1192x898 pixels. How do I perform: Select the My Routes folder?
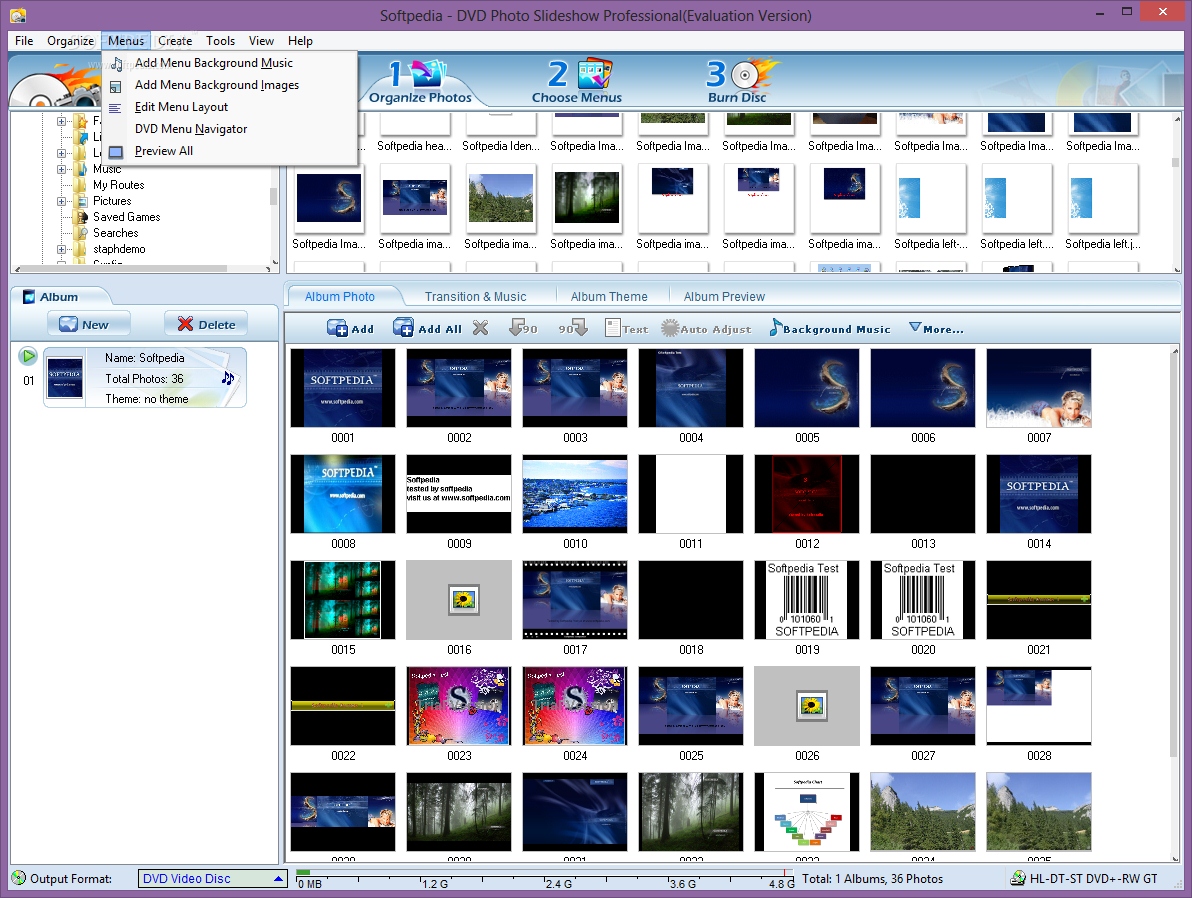click(x=118, y=185)
